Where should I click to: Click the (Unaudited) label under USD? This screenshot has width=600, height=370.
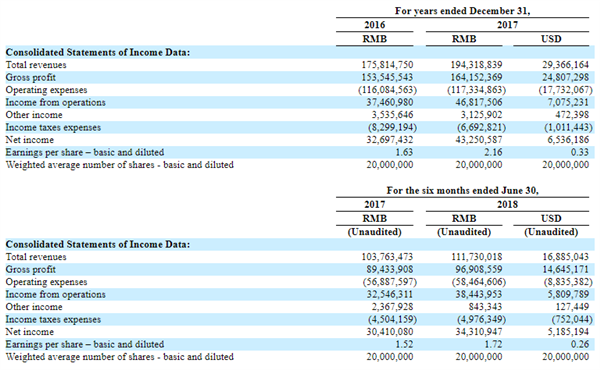coord(551,232)
